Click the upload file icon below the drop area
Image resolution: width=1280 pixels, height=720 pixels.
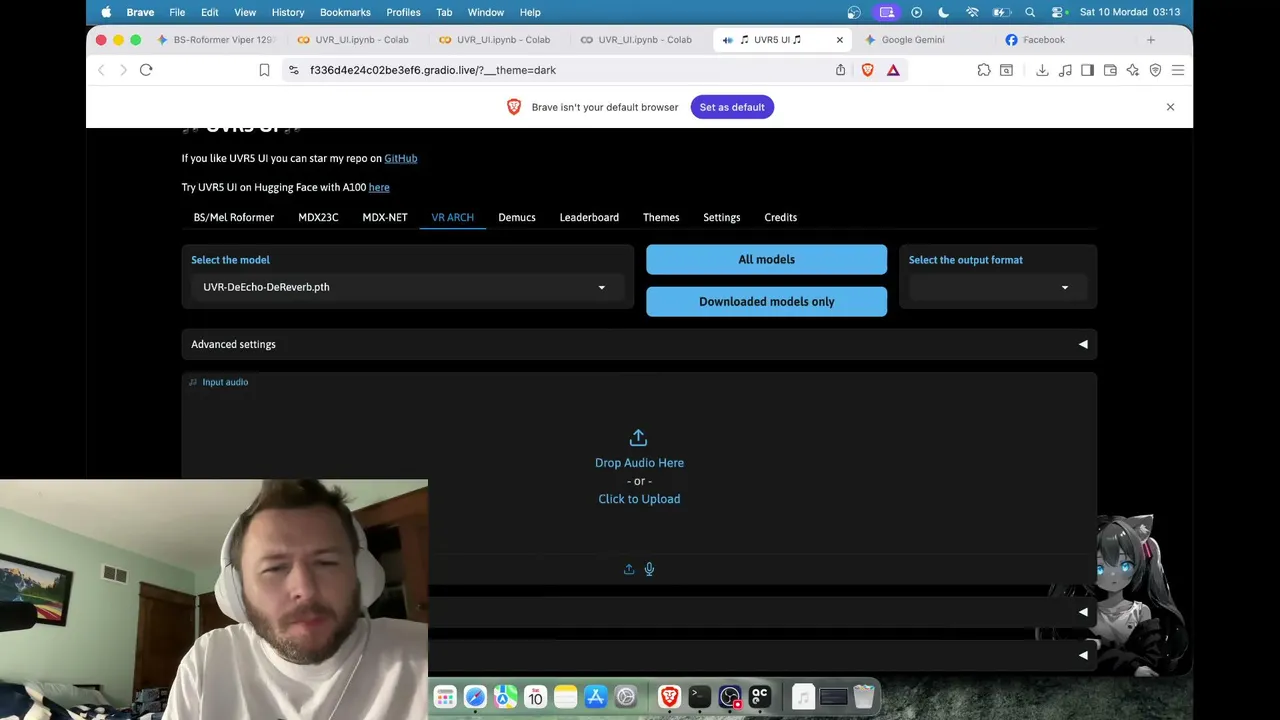[629, 569]
